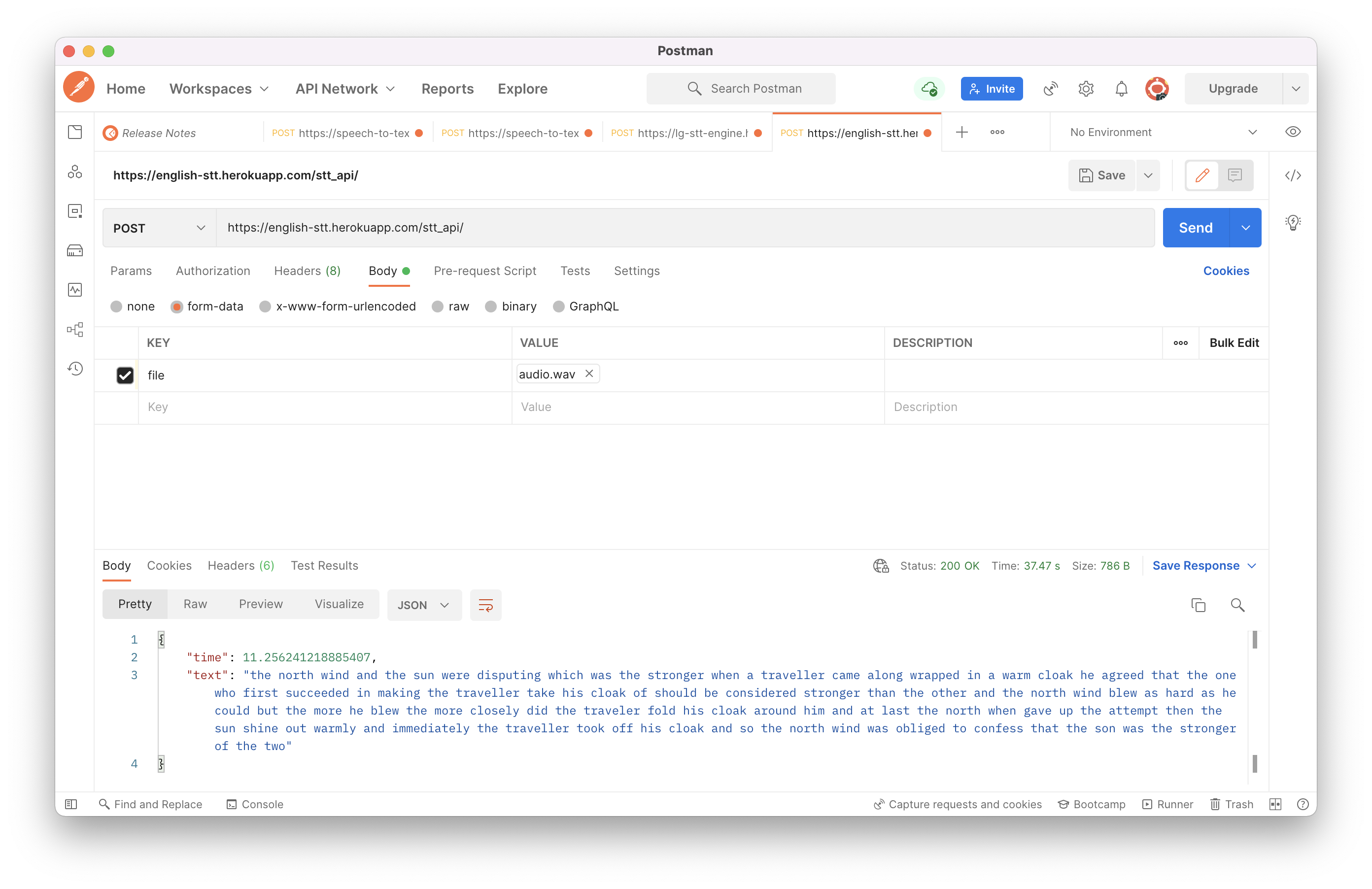The width and height of the screenshot is (1372, 889).
Task: Open environment quick look eye icon
Action: tap(1293, 132)
